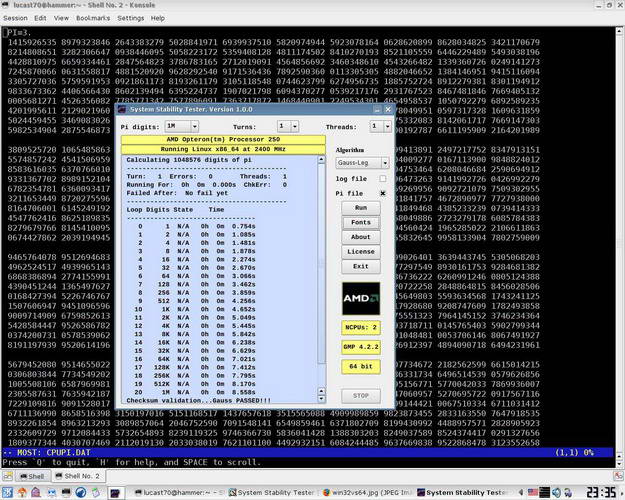Click the GMP 4.2.2 yellow label
Image resolution: width=625 pixels, height=500 pixels.
pyautogui.click(x=361, y=347)
